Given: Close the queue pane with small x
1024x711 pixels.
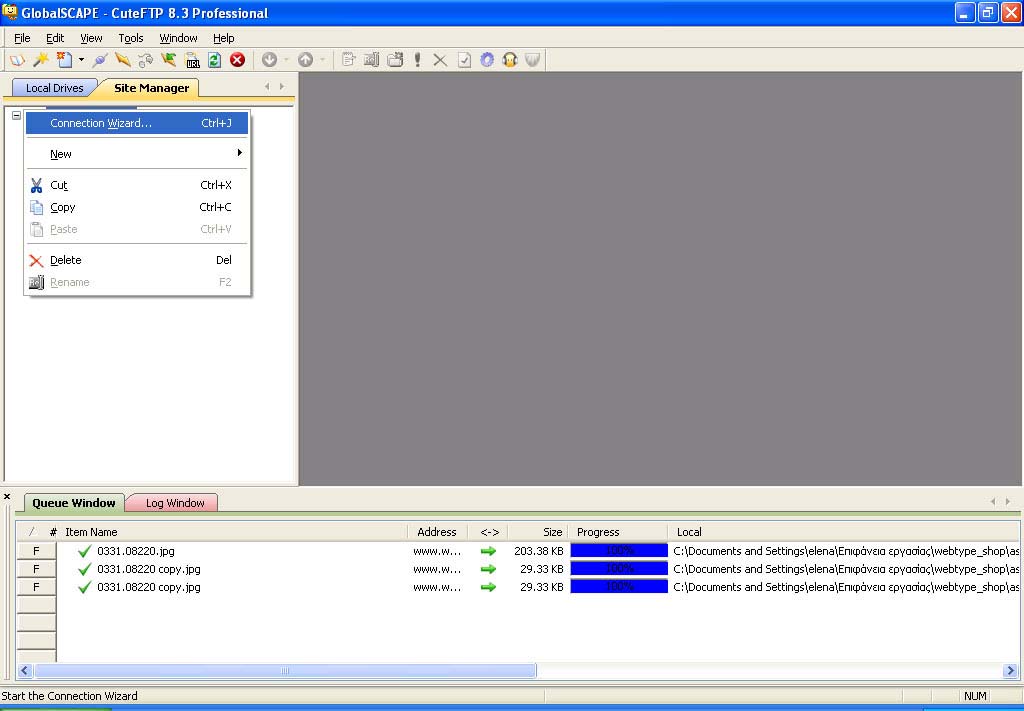Looking at the screenshot, I should tap(7, 497).
